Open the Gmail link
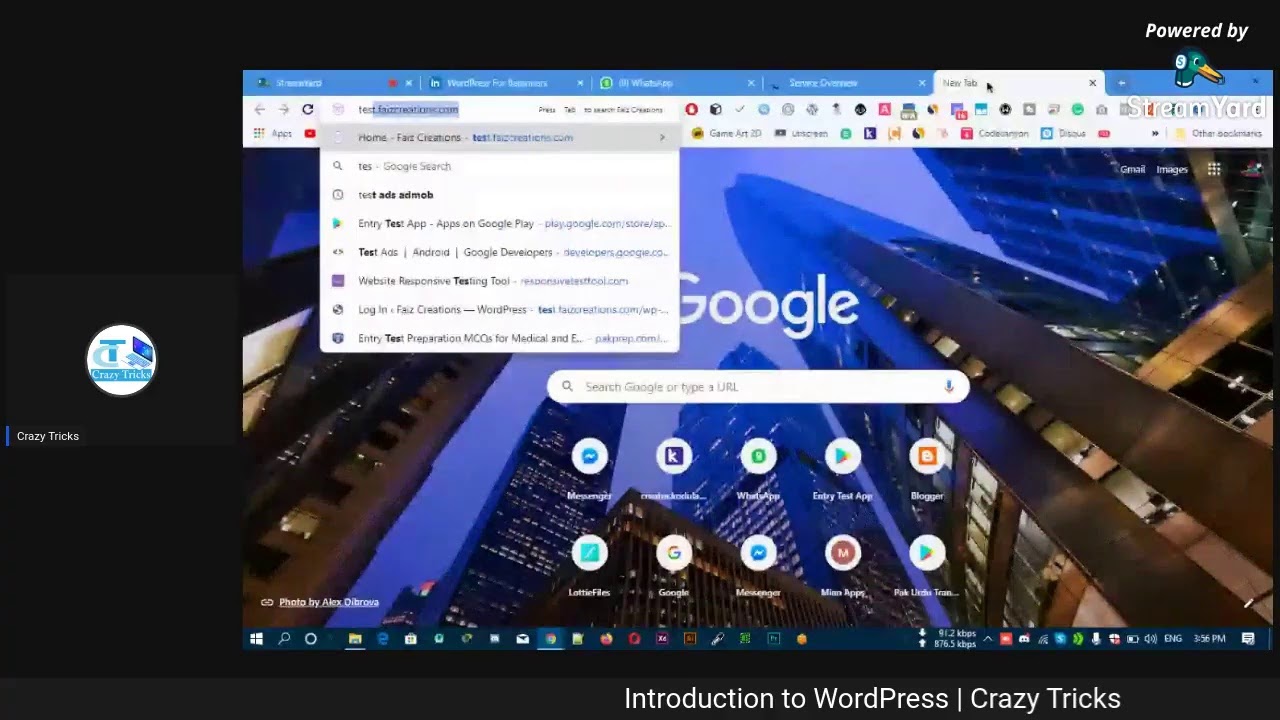Screen dimensions: 1280x720 (x=1133, y=169)
